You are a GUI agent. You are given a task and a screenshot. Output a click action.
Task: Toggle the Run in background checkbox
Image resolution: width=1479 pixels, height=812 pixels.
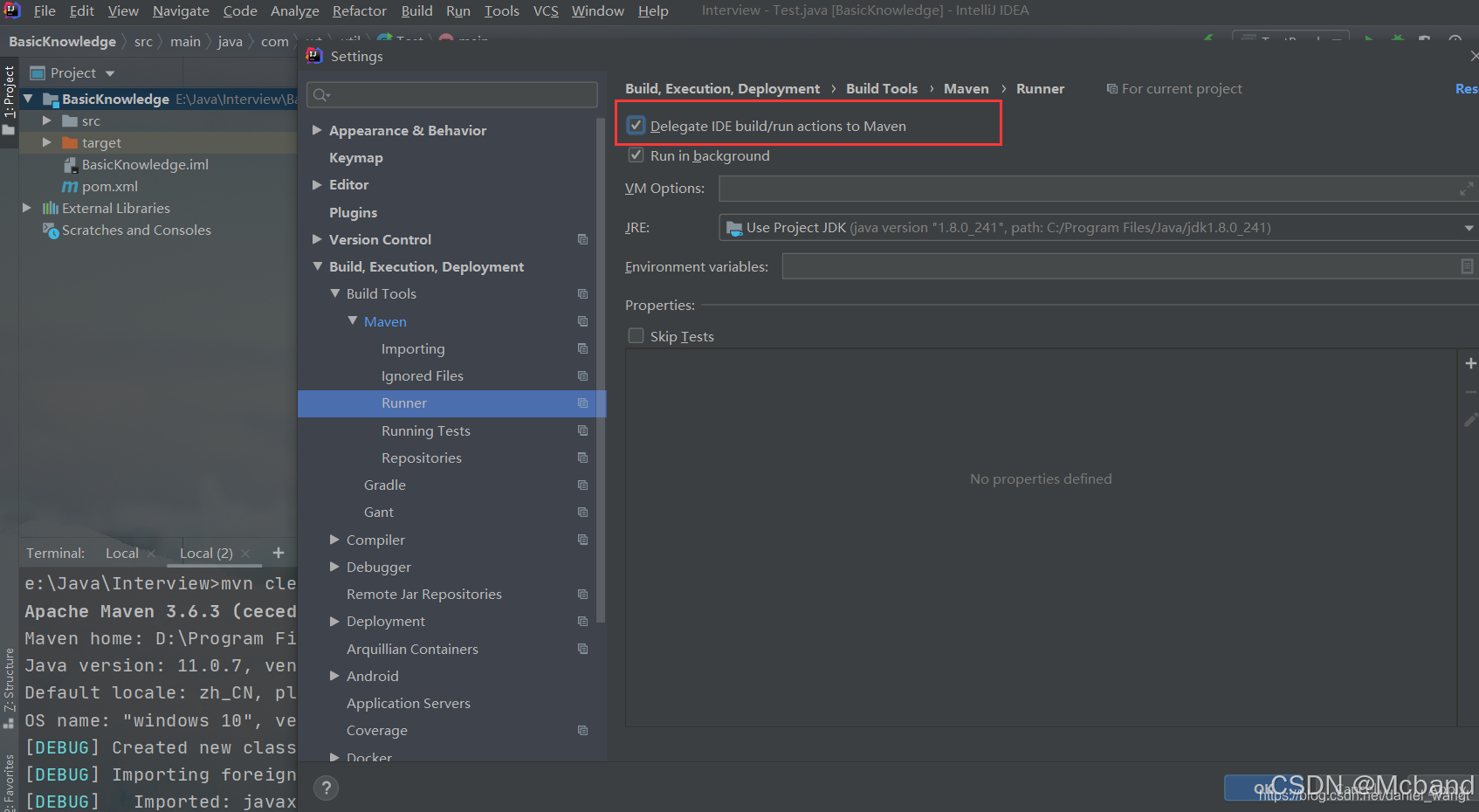(x=636, y=155)
